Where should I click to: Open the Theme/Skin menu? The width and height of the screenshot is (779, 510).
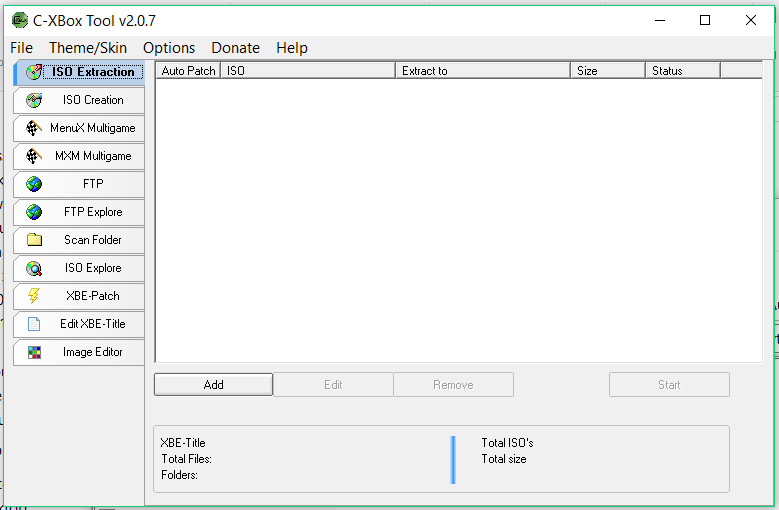(x=88, y=48)
